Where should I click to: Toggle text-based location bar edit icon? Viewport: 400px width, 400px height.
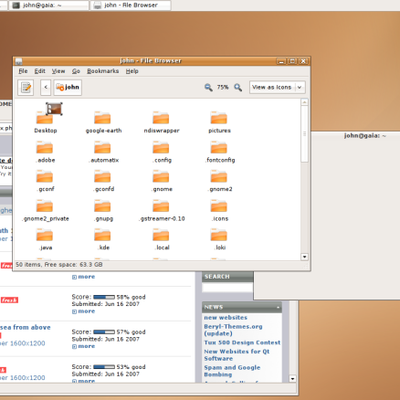26,87
